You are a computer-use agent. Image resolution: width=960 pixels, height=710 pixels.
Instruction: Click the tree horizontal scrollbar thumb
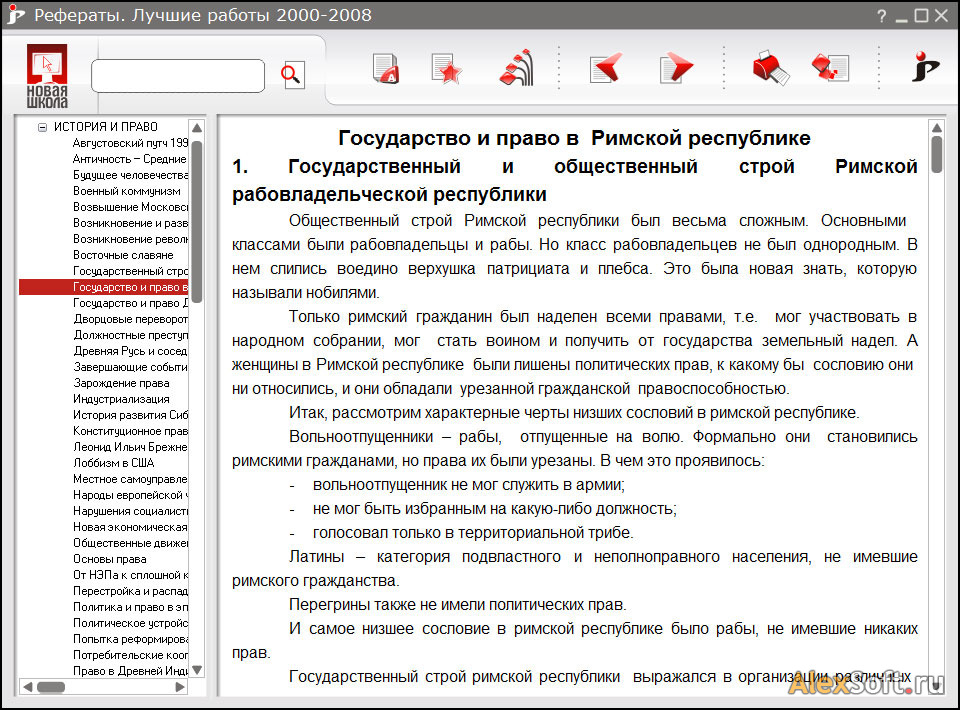pyautogui.click(x=51, y=687)
